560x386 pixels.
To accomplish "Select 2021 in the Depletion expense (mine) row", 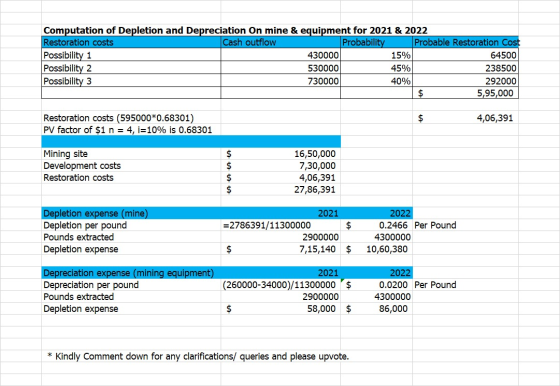I will tap(328, 214).
